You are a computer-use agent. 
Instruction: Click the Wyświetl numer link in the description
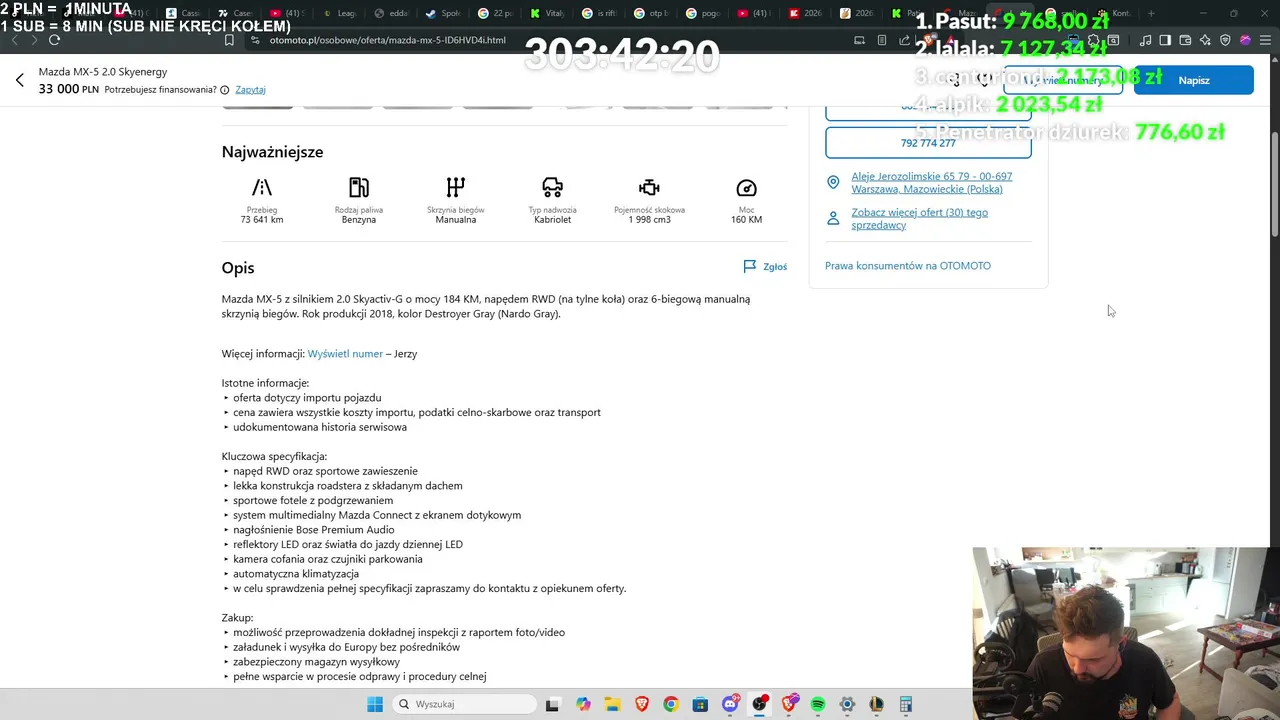click(345, 354)
